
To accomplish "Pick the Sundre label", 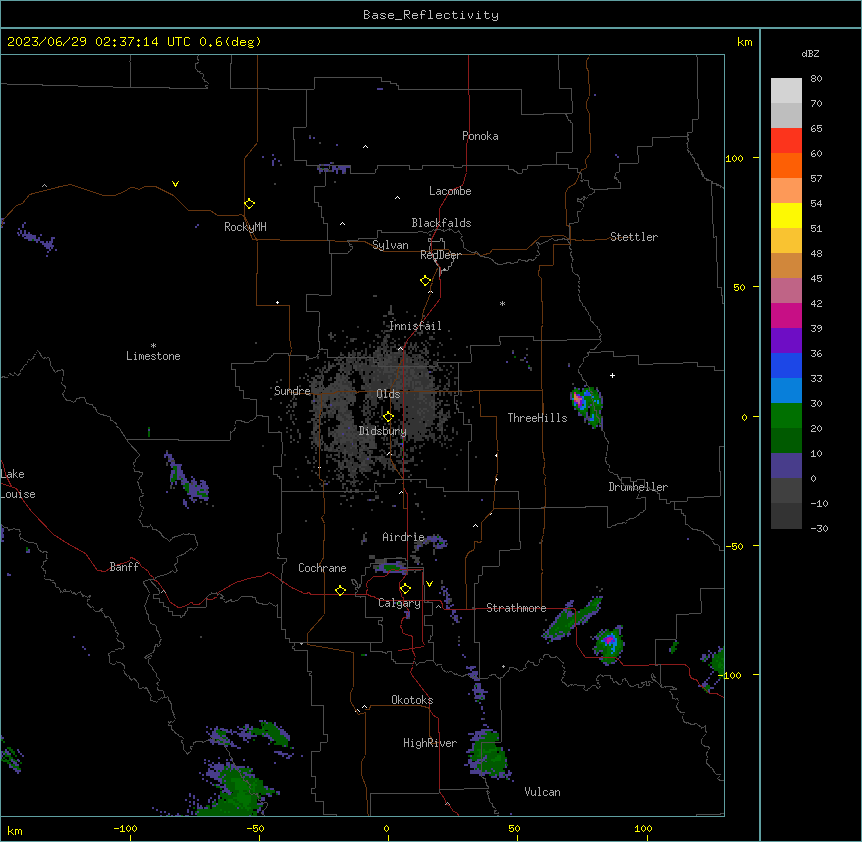I will (292, 391).
